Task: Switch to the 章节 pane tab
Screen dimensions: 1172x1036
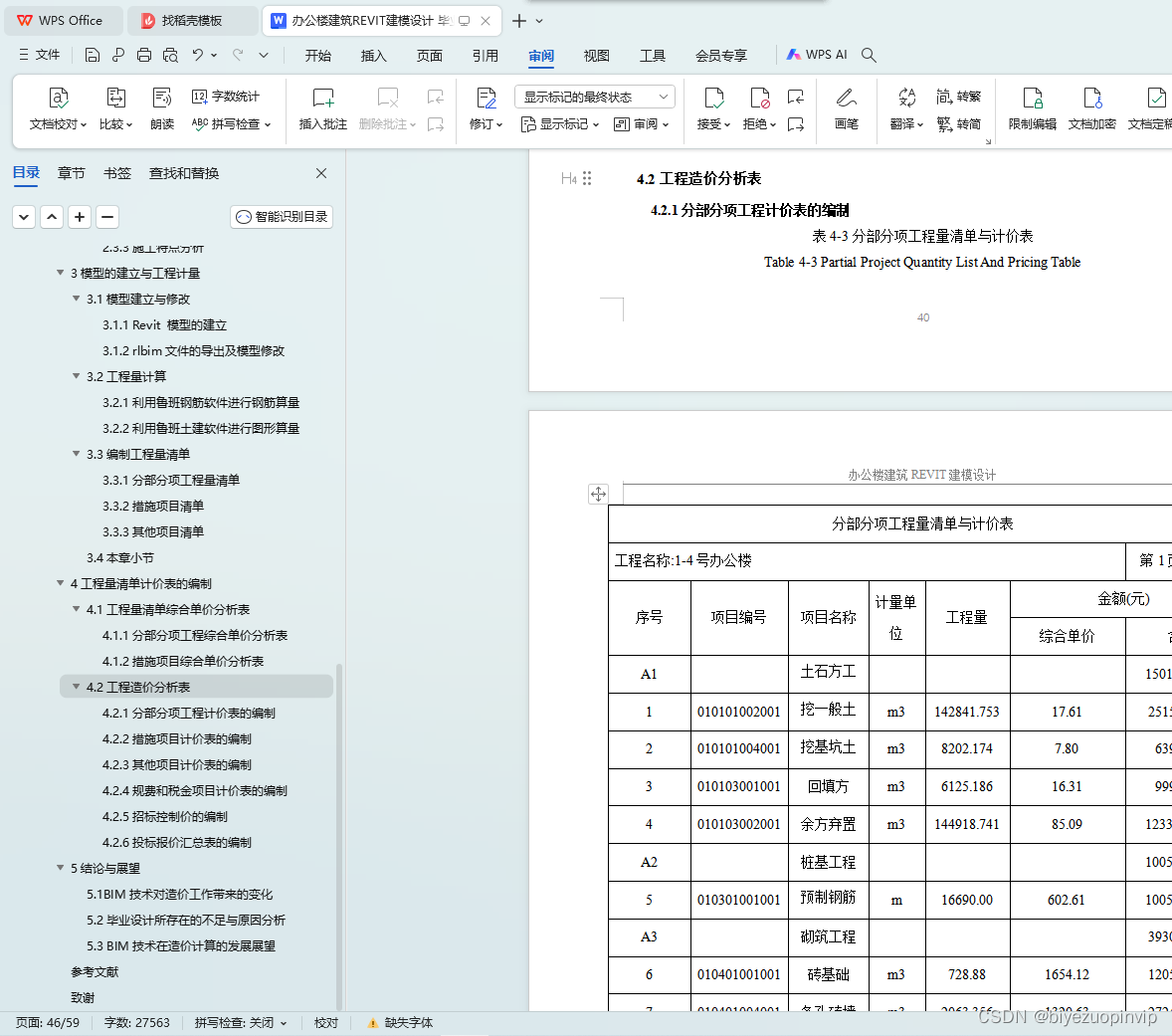Action: click(x=71, y=173)
